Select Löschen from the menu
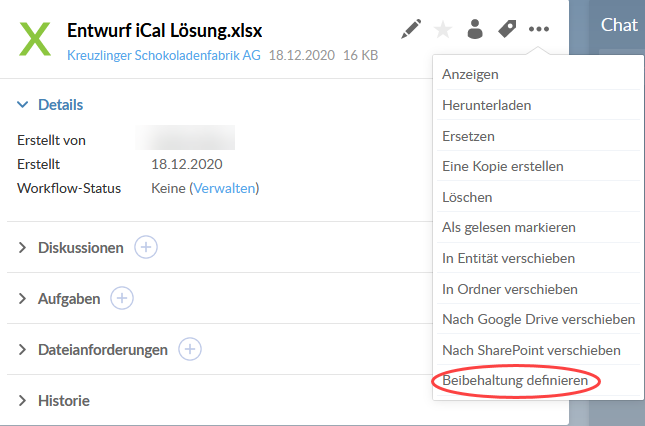645x426 pixels. pos(538,197)
